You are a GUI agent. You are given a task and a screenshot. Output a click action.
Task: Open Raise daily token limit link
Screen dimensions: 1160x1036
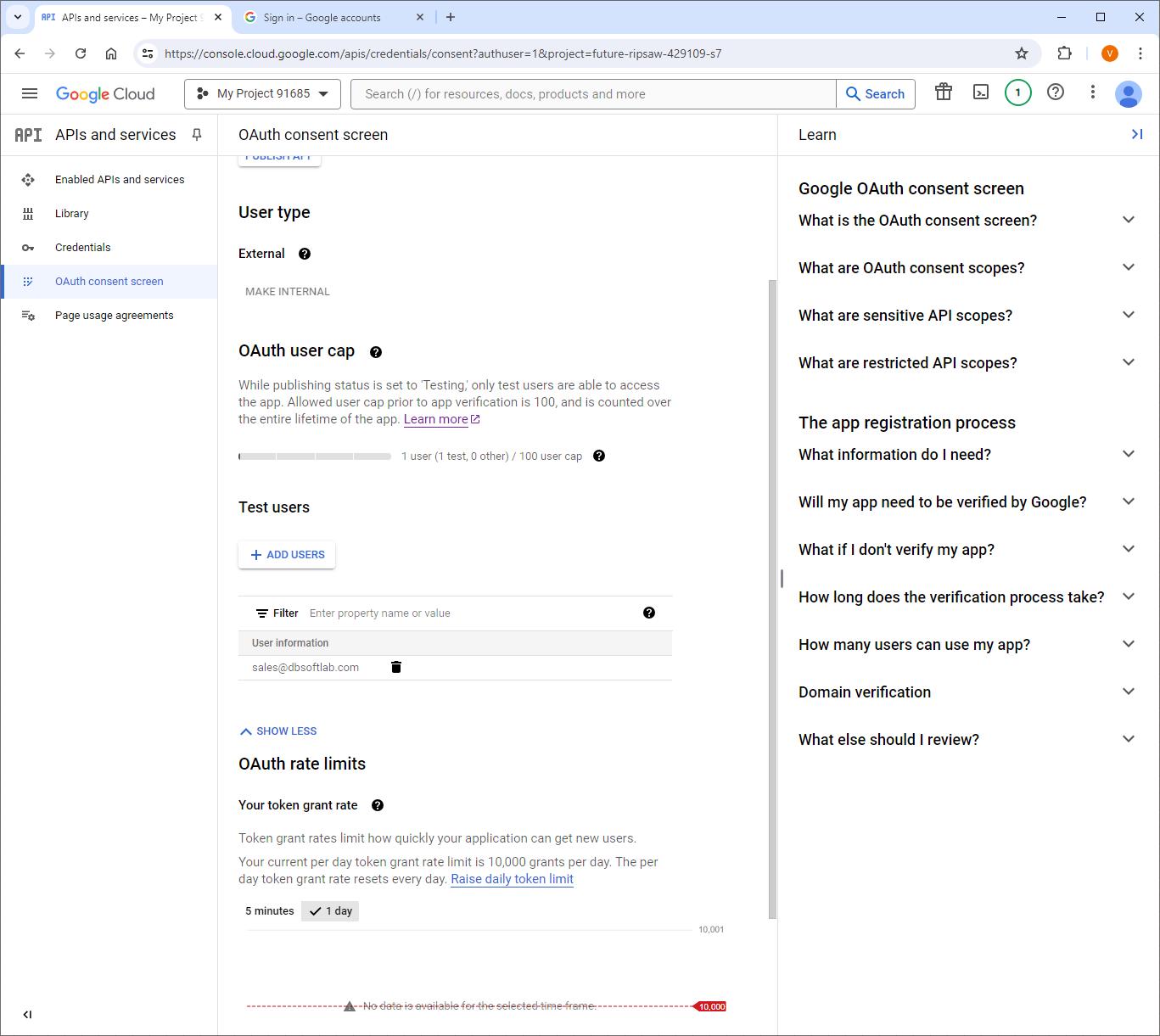(x=512, y=879)
